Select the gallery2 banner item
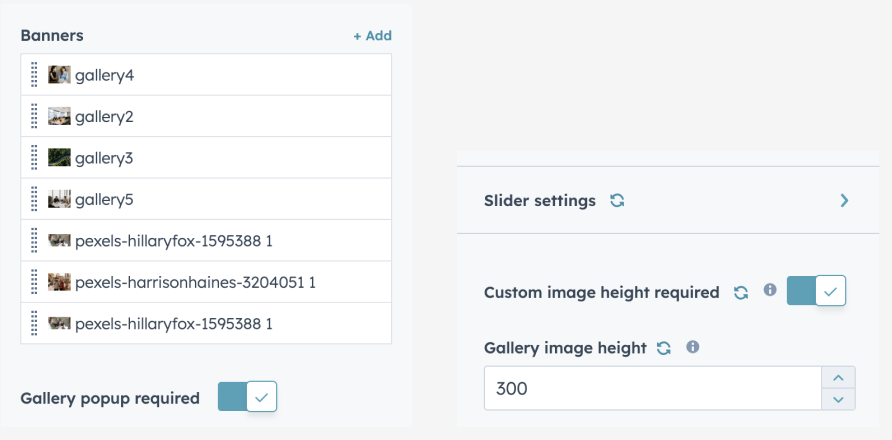Screen dimensions: 892x440 click(104, 117)
